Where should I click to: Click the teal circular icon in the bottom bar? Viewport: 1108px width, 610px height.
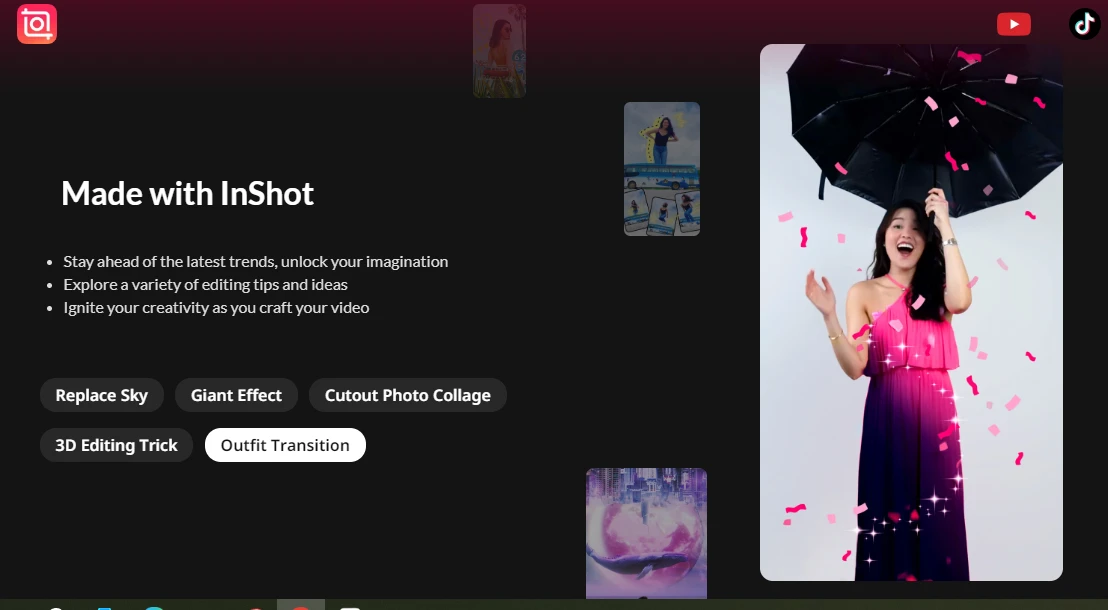coord(153,608)
